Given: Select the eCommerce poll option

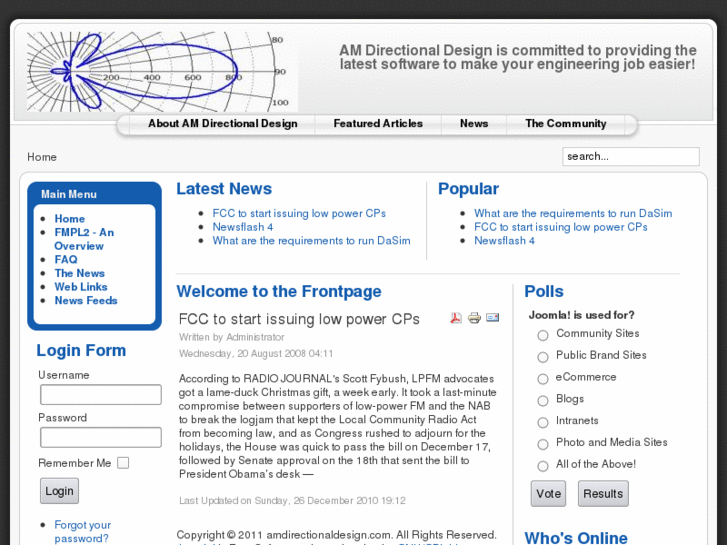Looking at the screenshot, I should click(542, 378).
